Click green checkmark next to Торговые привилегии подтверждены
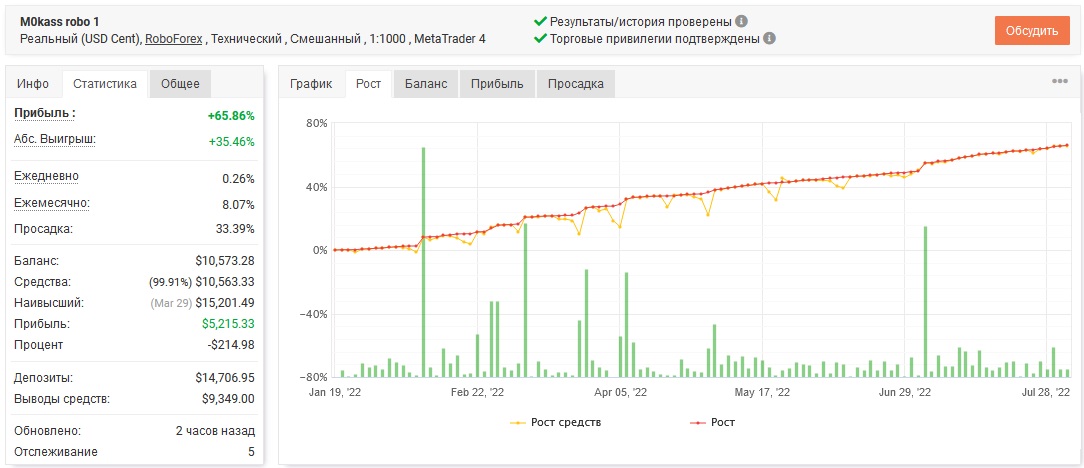This screenshot has height=468, width=1084. coord(541,39)
